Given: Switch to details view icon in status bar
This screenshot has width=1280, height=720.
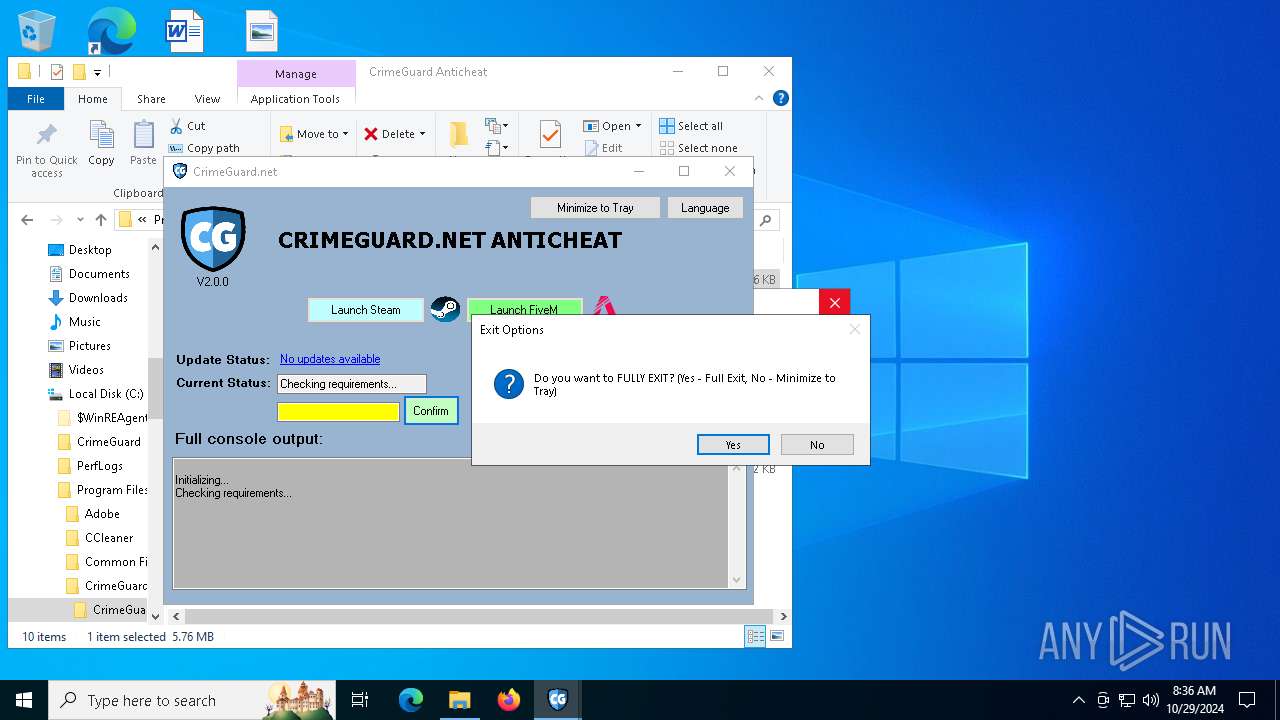Looking at the screenshot, I should 756,636.
